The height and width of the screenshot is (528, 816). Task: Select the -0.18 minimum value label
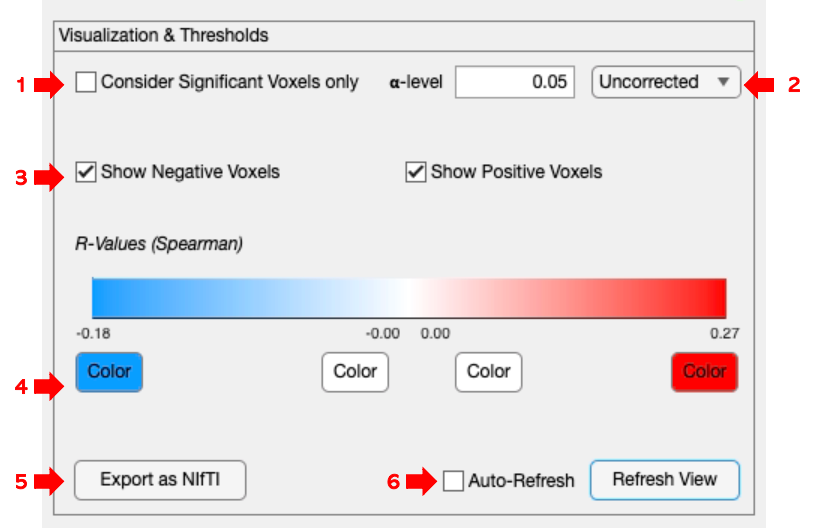pyautogui.click(x=93, y=333)
